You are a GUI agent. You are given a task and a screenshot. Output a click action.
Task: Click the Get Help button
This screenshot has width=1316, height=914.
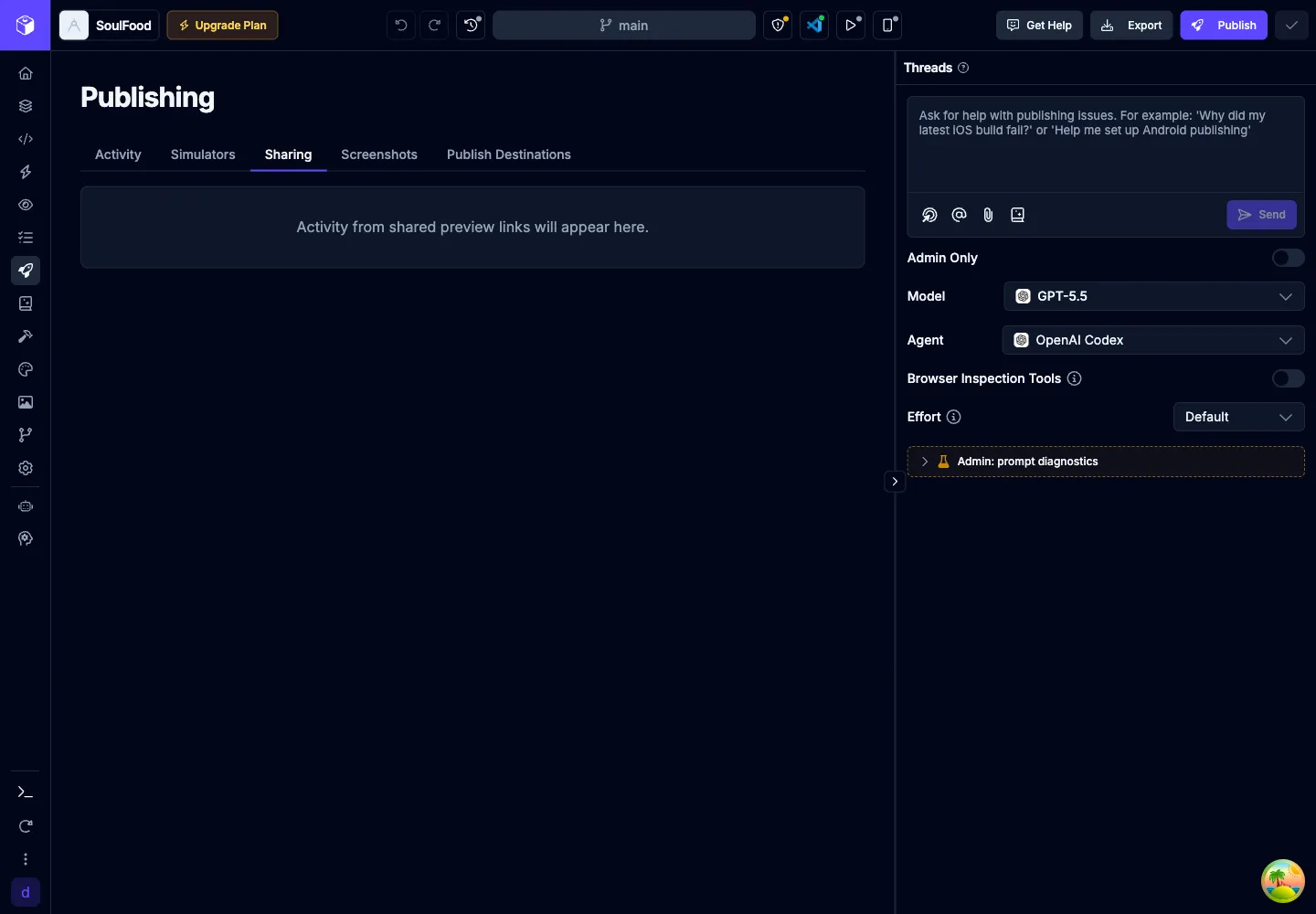click(x=1039, y=26)
